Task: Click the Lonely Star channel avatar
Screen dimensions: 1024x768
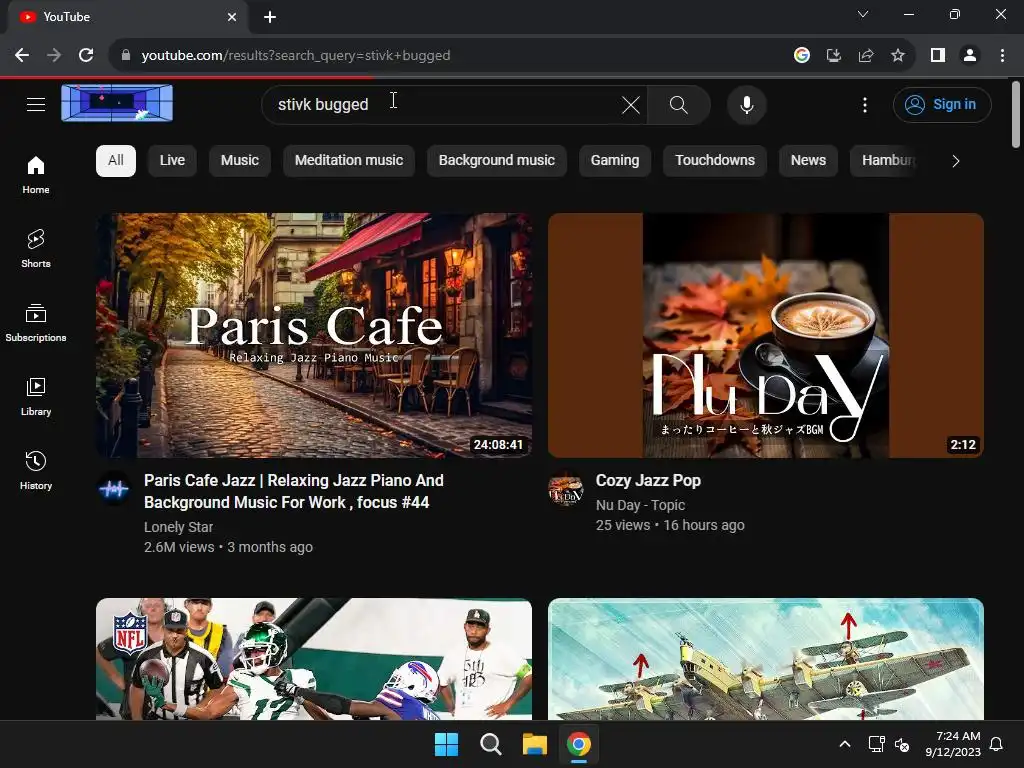Action: click(x=114, y=488)
